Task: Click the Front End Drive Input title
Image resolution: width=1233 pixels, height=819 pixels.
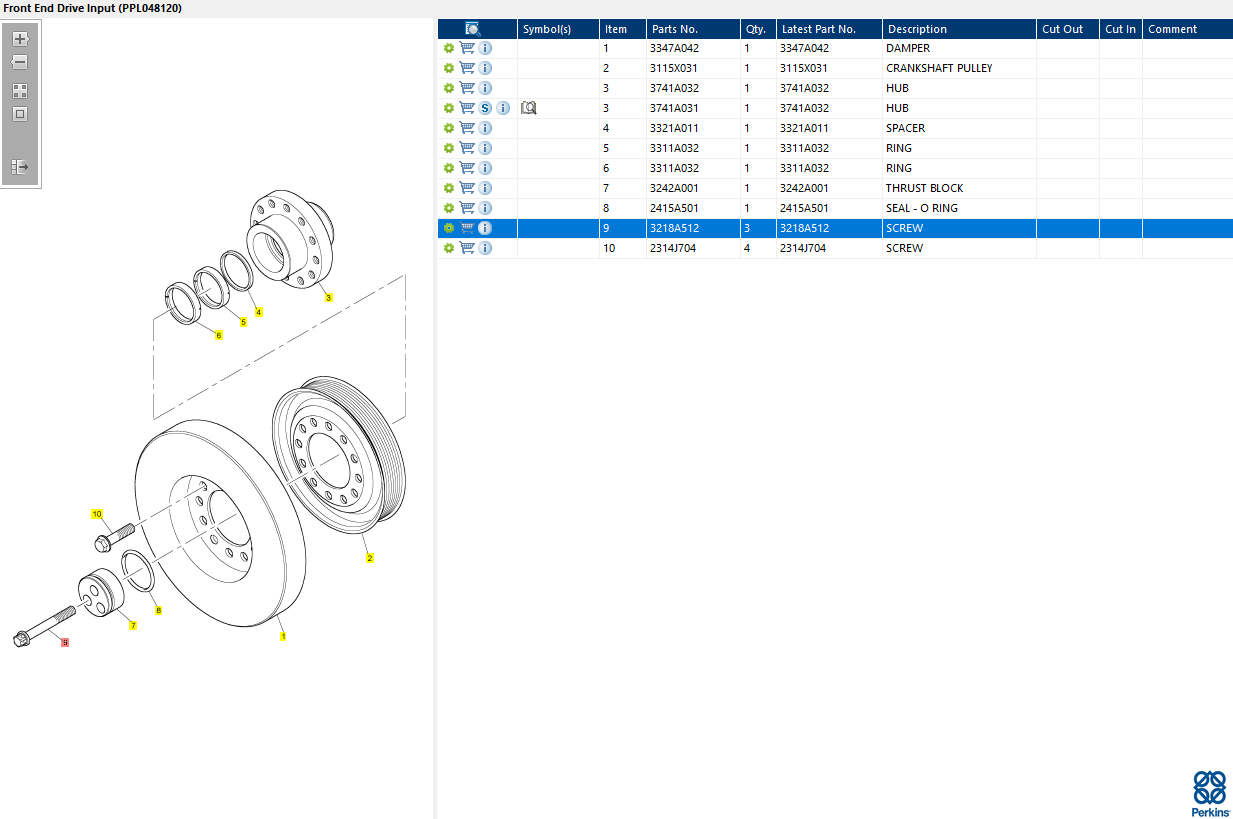Action: [x=92, y=8]
